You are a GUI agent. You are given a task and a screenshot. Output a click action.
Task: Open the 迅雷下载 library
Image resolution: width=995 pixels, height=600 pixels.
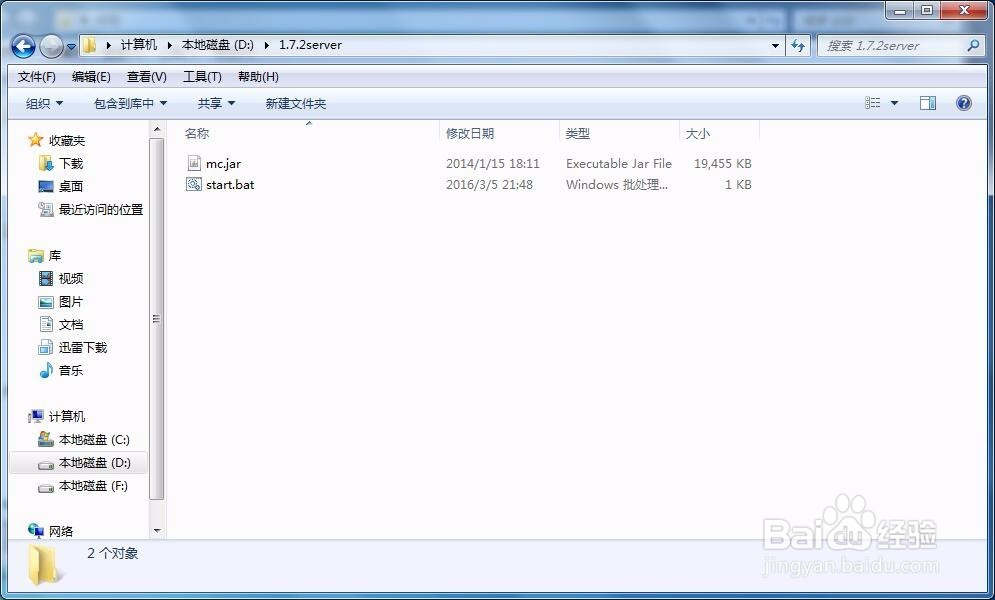(x=83, y=347)
